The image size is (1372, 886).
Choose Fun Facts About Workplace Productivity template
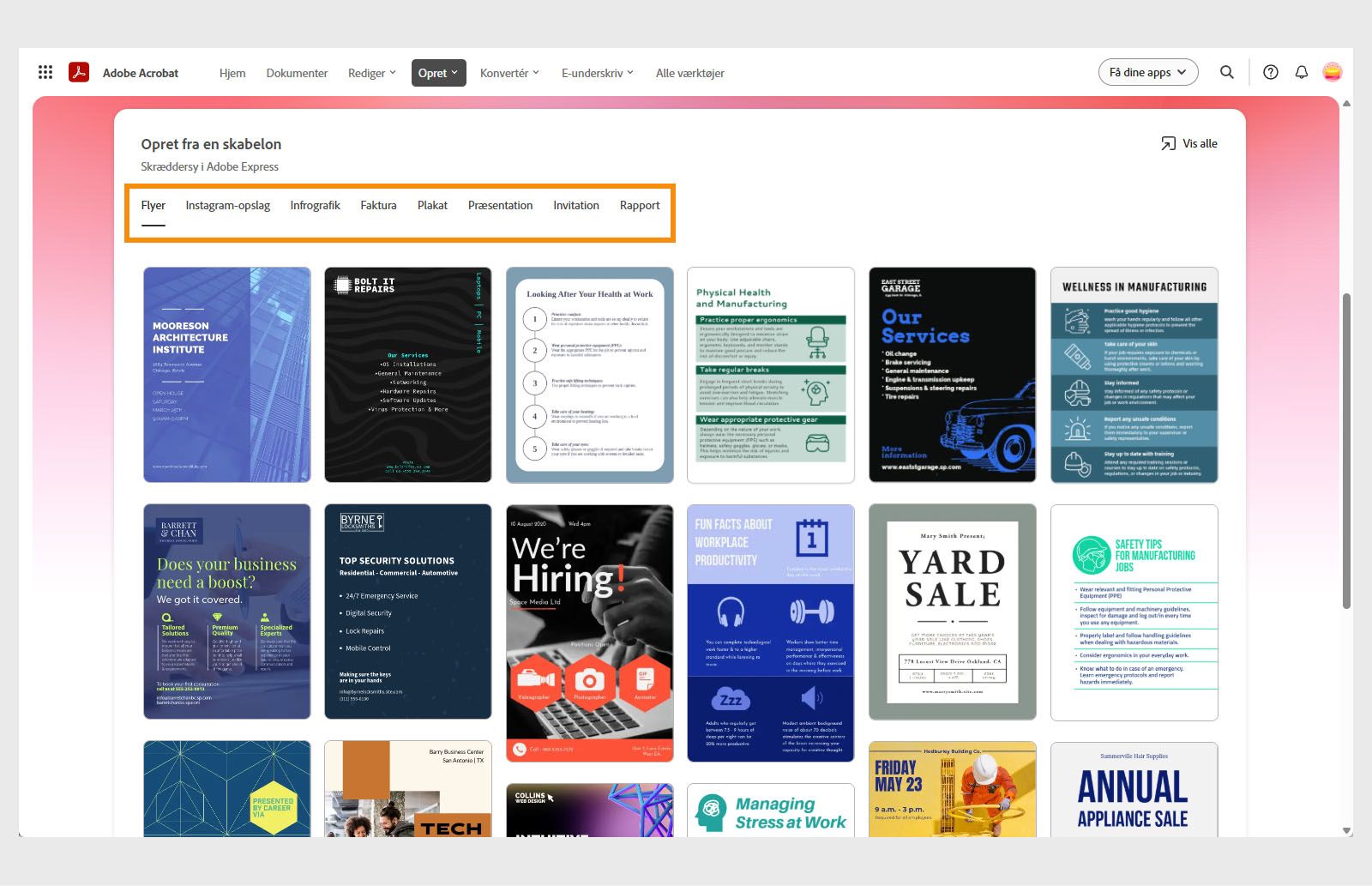[771, 633]
